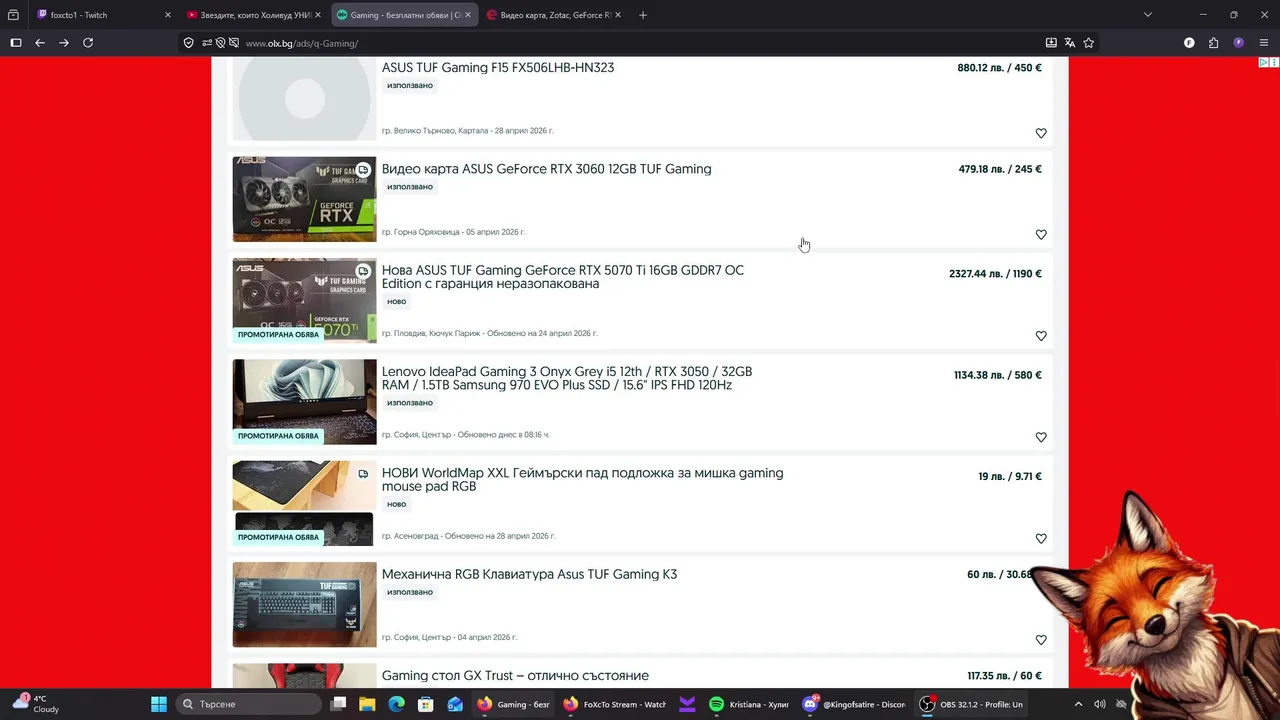Image resolution: width=1280 pixels, height=720 pixels.
Task: Click the price 479.18 лв. / 245 €
Action: pyautogui.click(x=1000, y=169)
